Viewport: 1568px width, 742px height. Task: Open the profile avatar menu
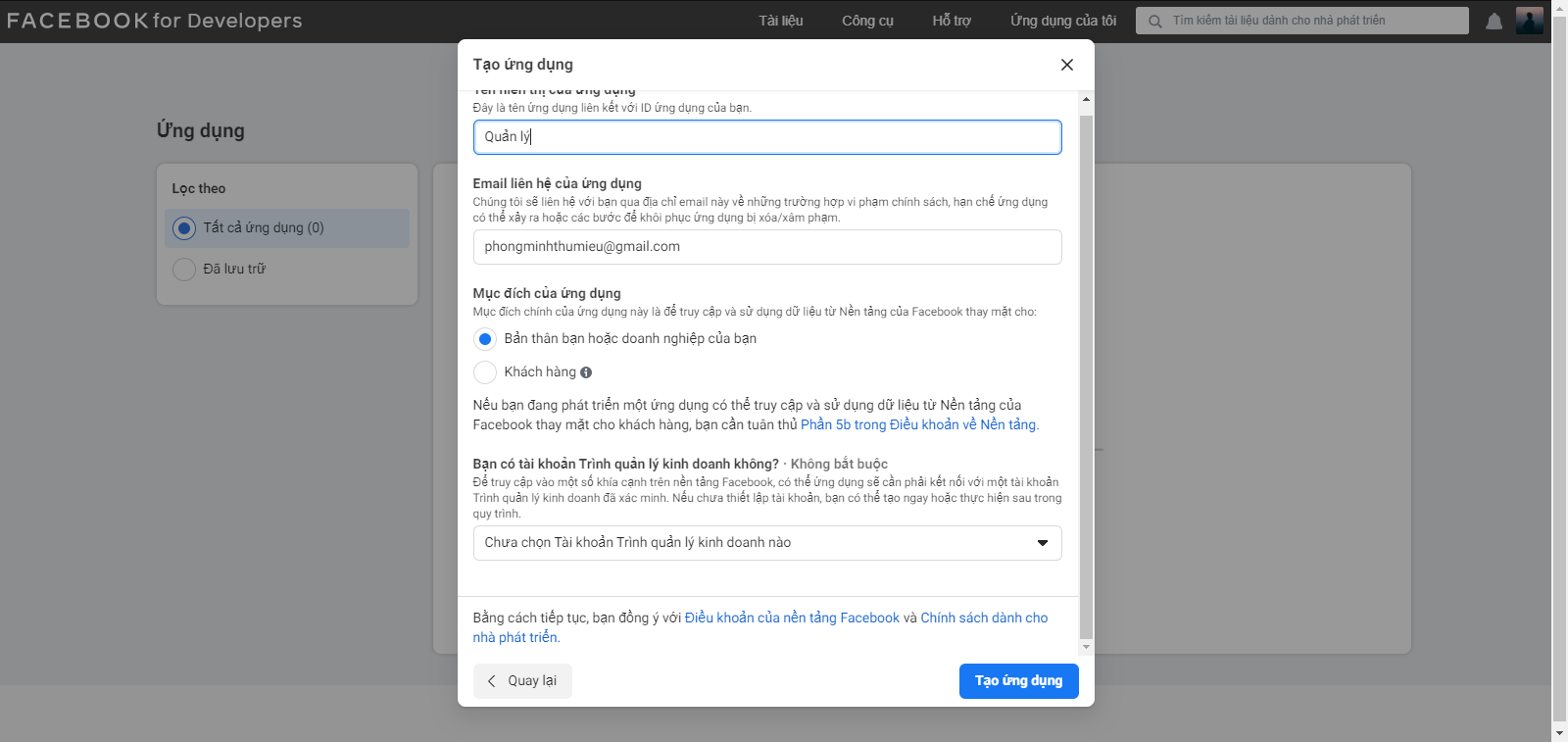click(x=1529, y=21)
